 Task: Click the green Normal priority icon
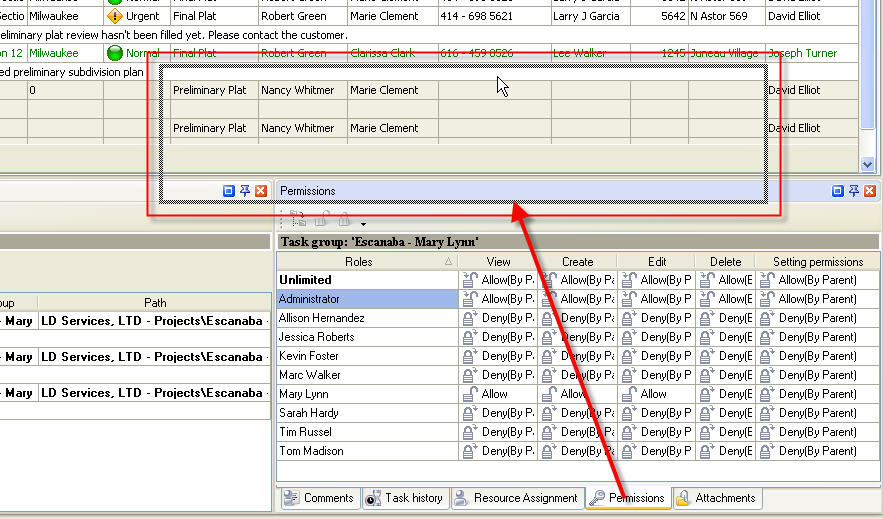click(115, 53)
